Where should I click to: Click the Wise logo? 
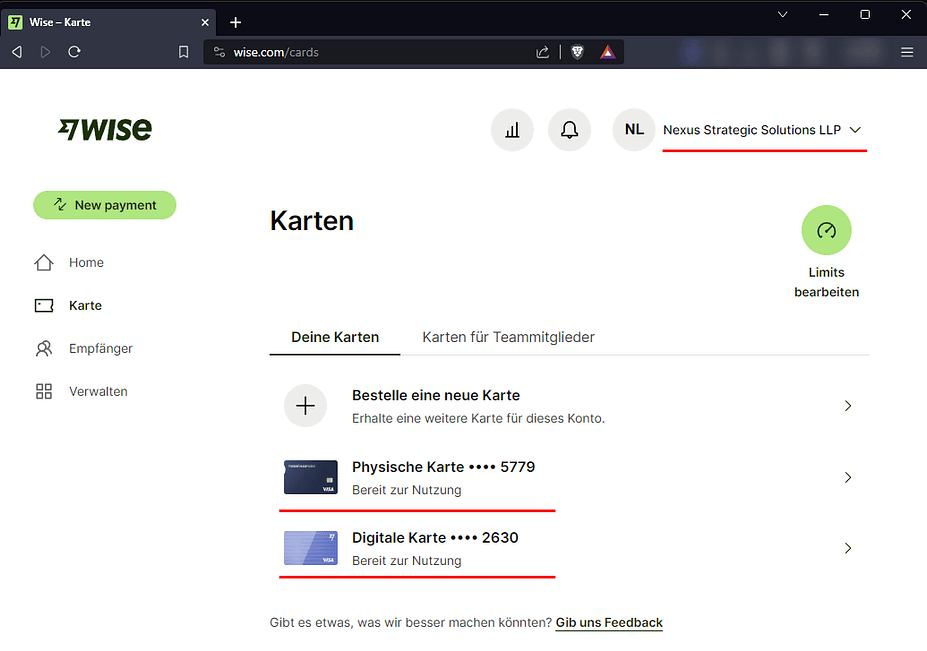[105, 129]
